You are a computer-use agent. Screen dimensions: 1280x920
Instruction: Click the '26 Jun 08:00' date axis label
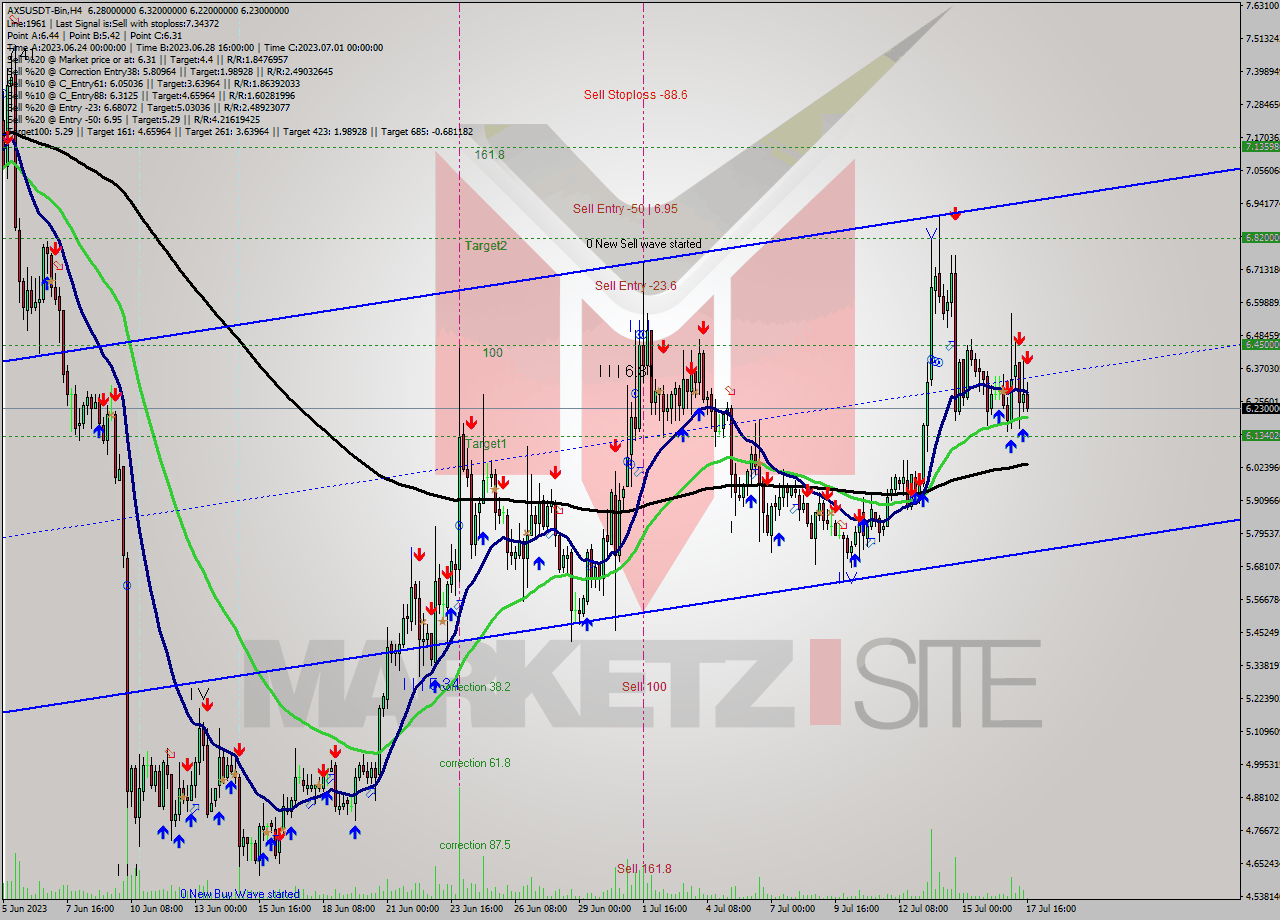(x=541, y=909)
